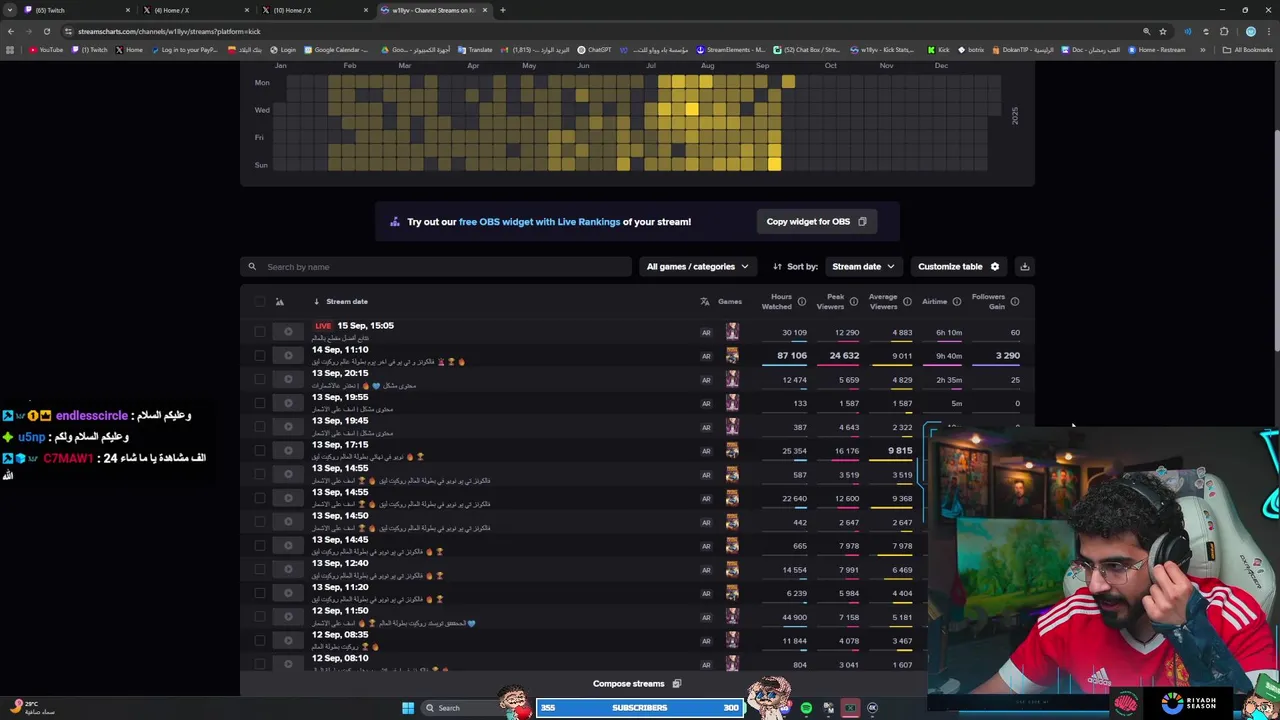The width and height of the screenshot is (1280, 720).
Task: Play thumbnail of 15 Sep, 15:05 live stream
Action: (288, 332)
